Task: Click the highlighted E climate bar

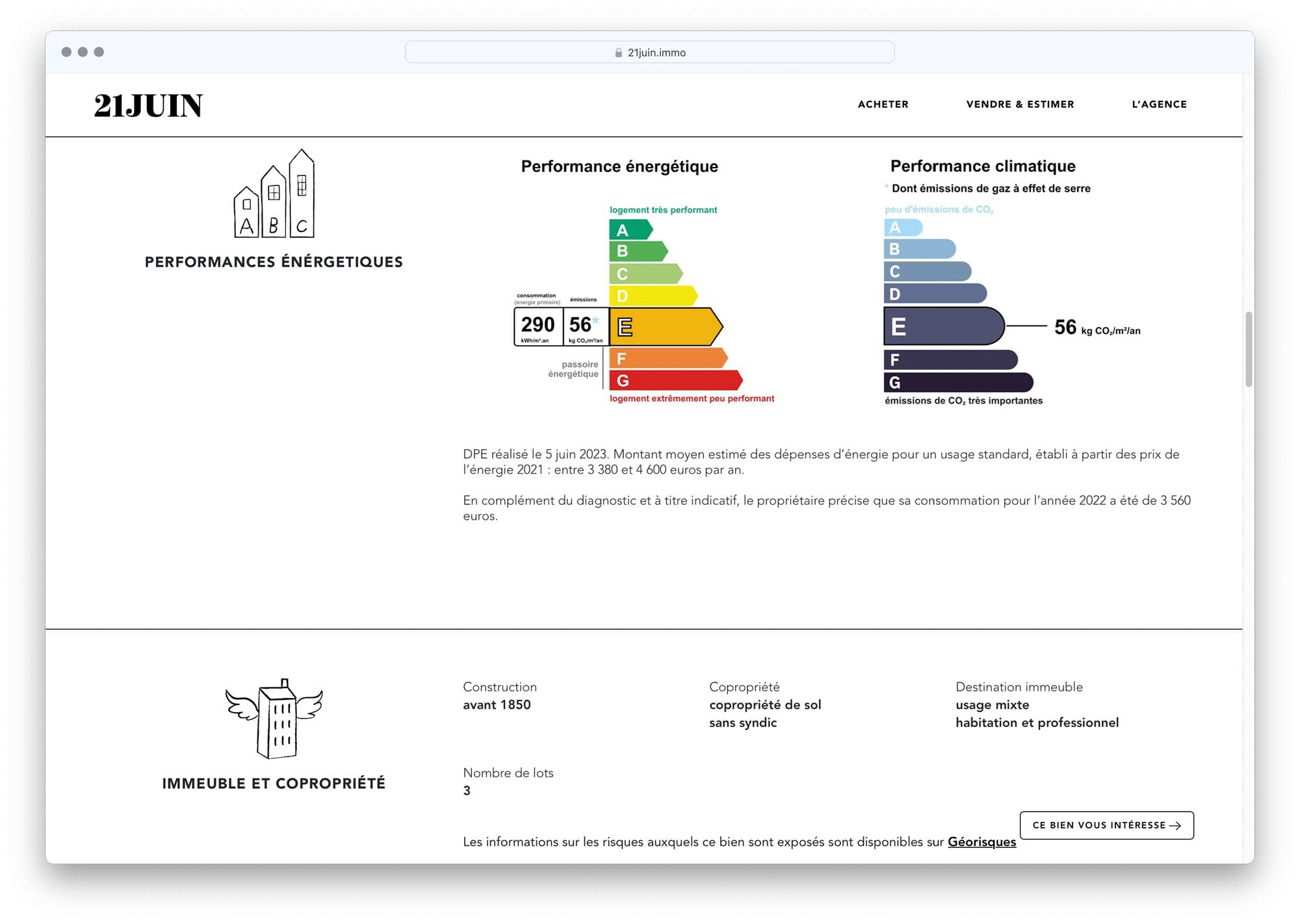Action: (x=944, y=326)
